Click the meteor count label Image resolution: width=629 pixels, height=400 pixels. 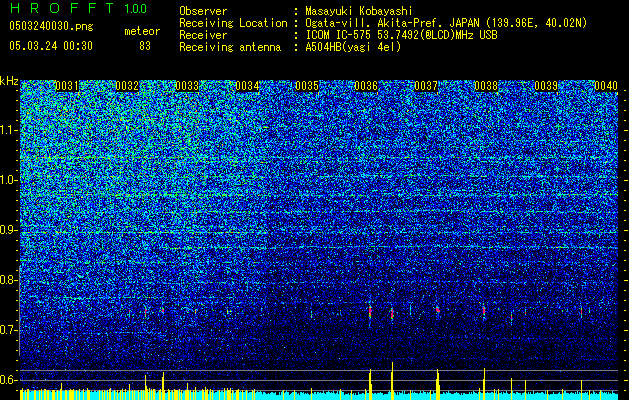[x=142, y=31]
